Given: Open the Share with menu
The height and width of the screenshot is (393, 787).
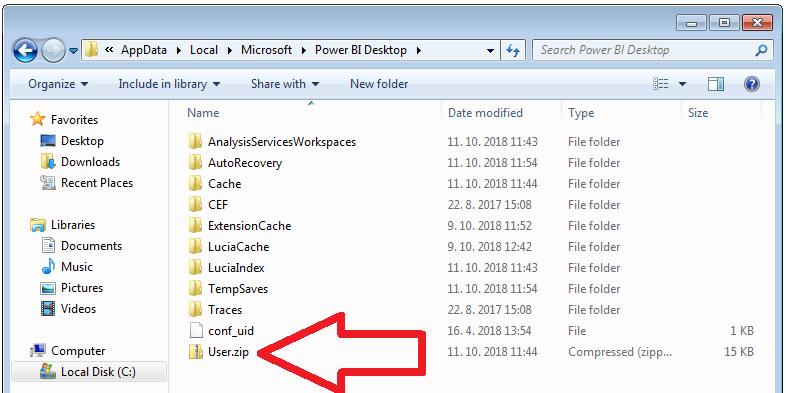Looking at the screenshot, I should pos(285,84).
